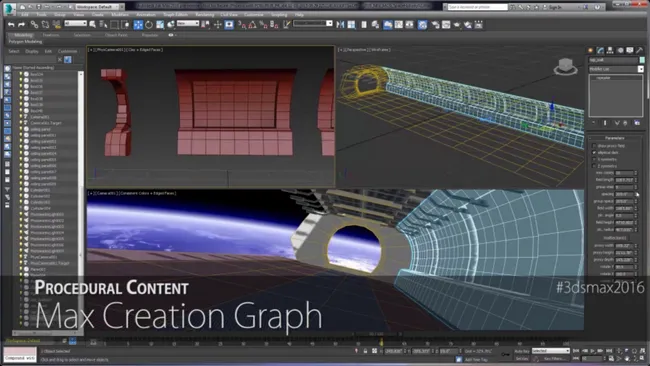
Task: Toggle the show proxy field checkbox
Action: [594, 146]
